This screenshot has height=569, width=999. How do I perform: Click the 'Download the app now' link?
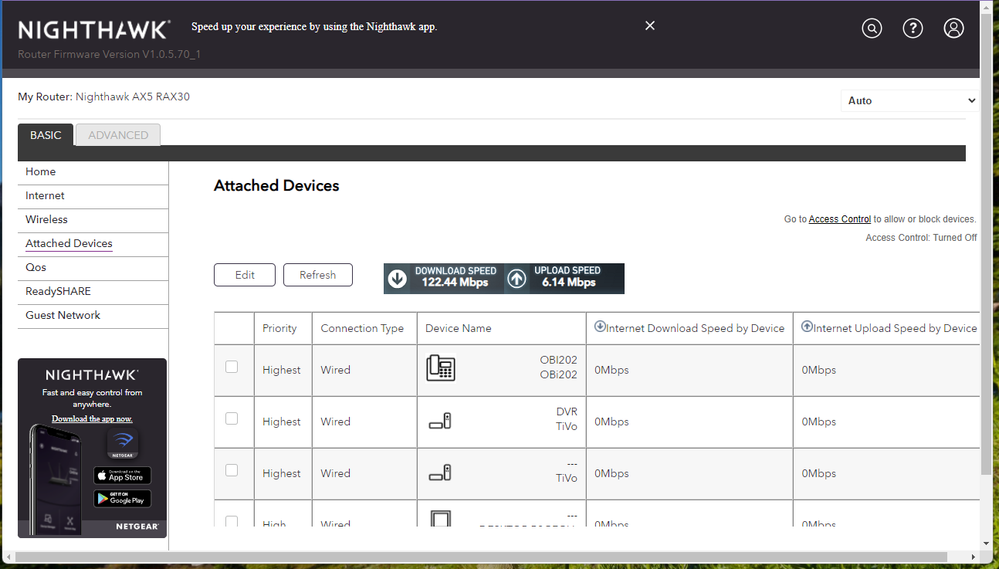click(x=92, y=419)
